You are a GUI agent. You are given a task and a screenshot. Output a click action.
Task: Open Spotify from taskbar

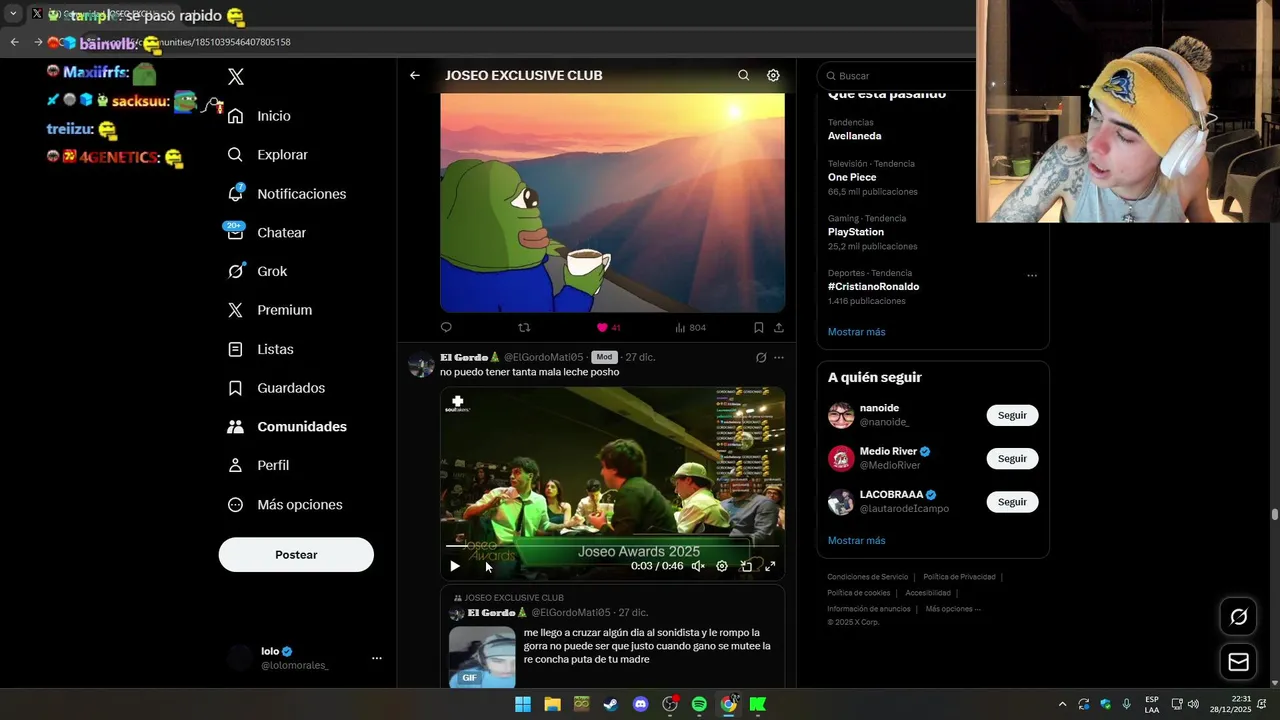point(699,704)
